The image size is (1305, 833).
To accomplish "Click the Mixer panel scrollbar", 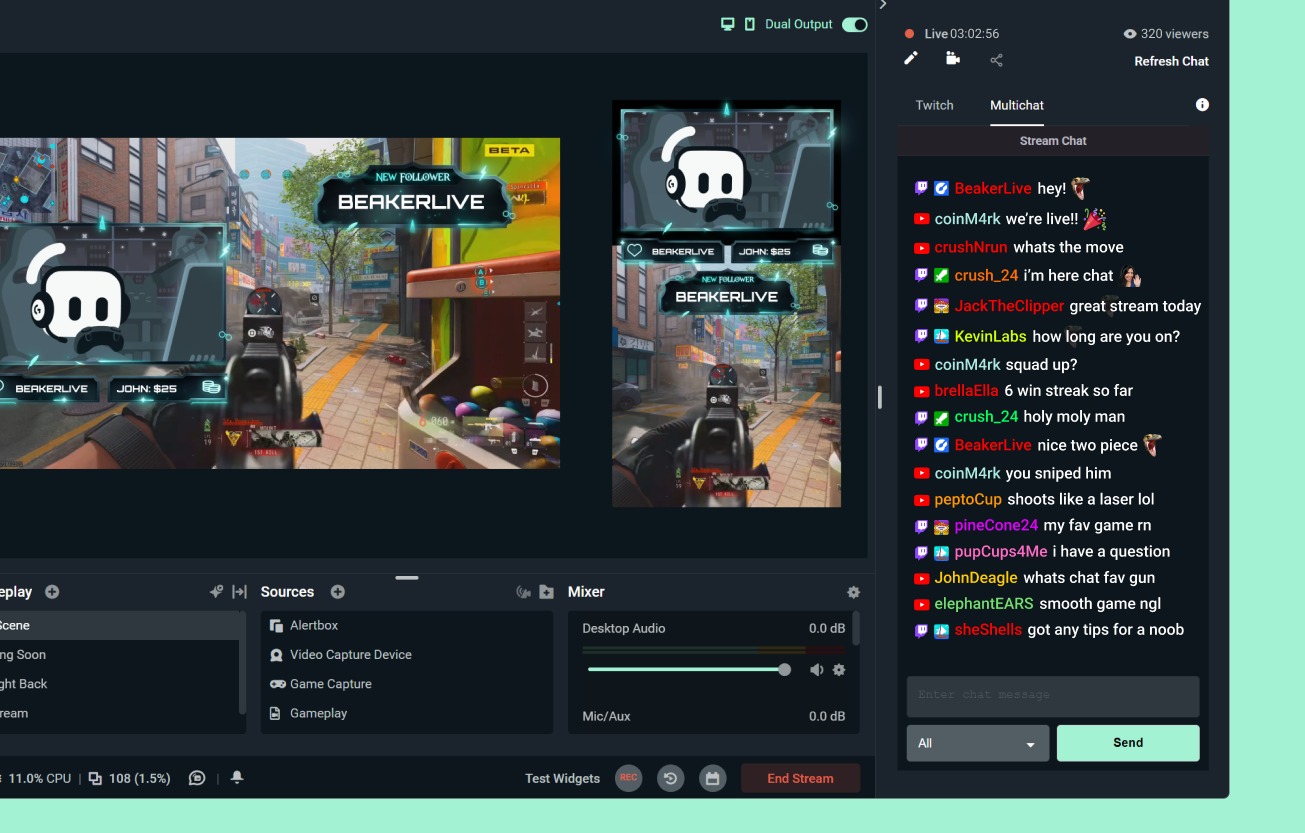I will 856,629.
